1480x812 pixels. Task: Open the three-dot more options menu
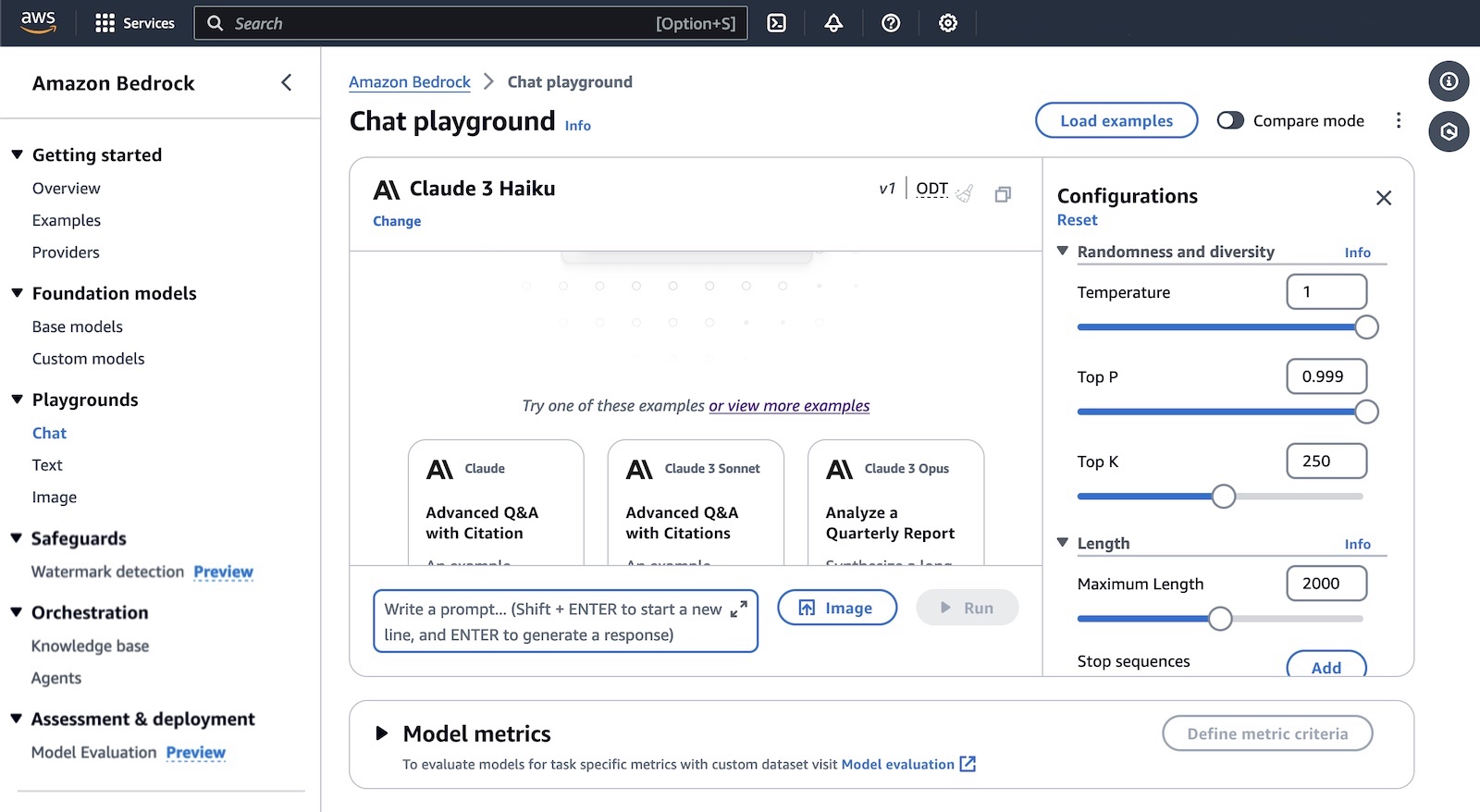tap(1398, 120)
